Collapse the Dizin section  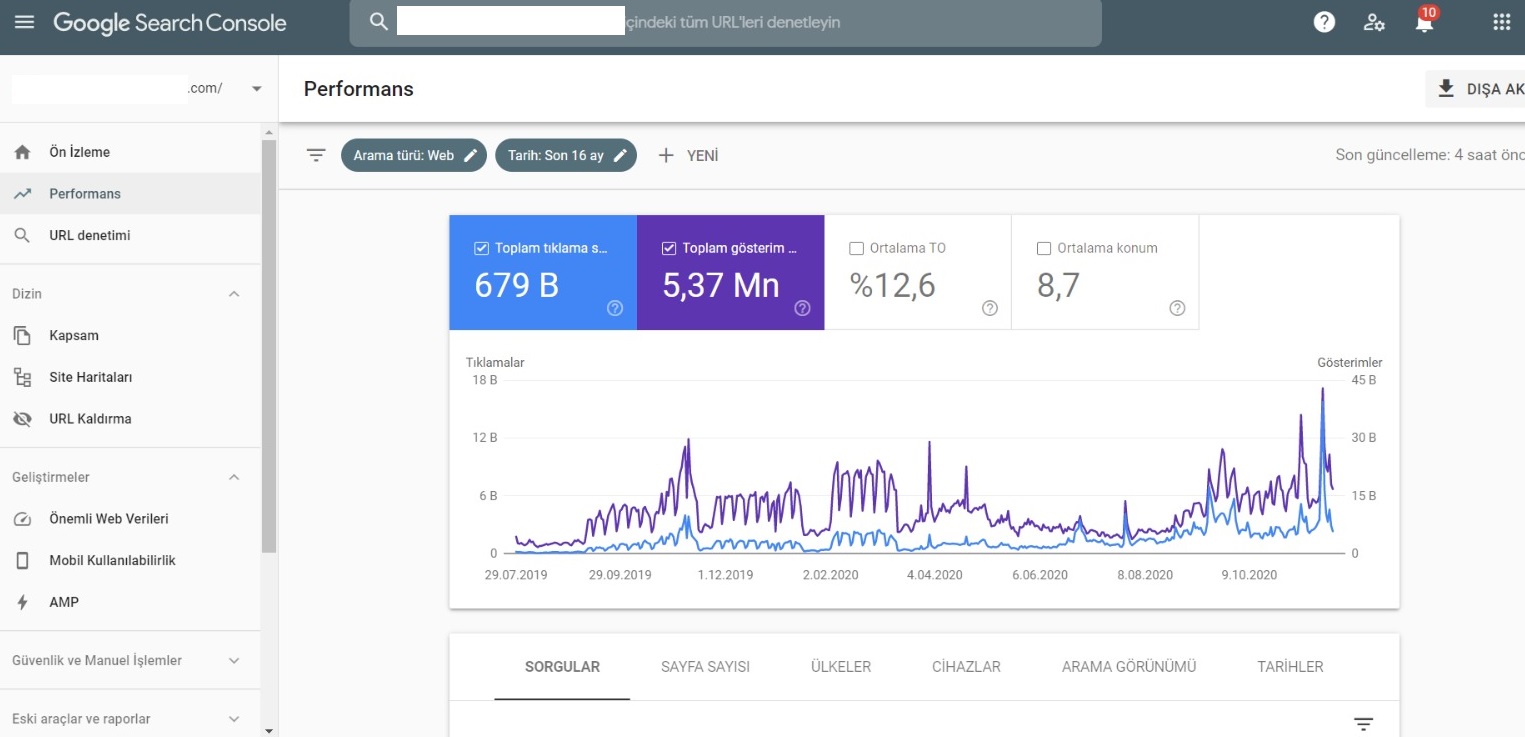click(234, 294)
